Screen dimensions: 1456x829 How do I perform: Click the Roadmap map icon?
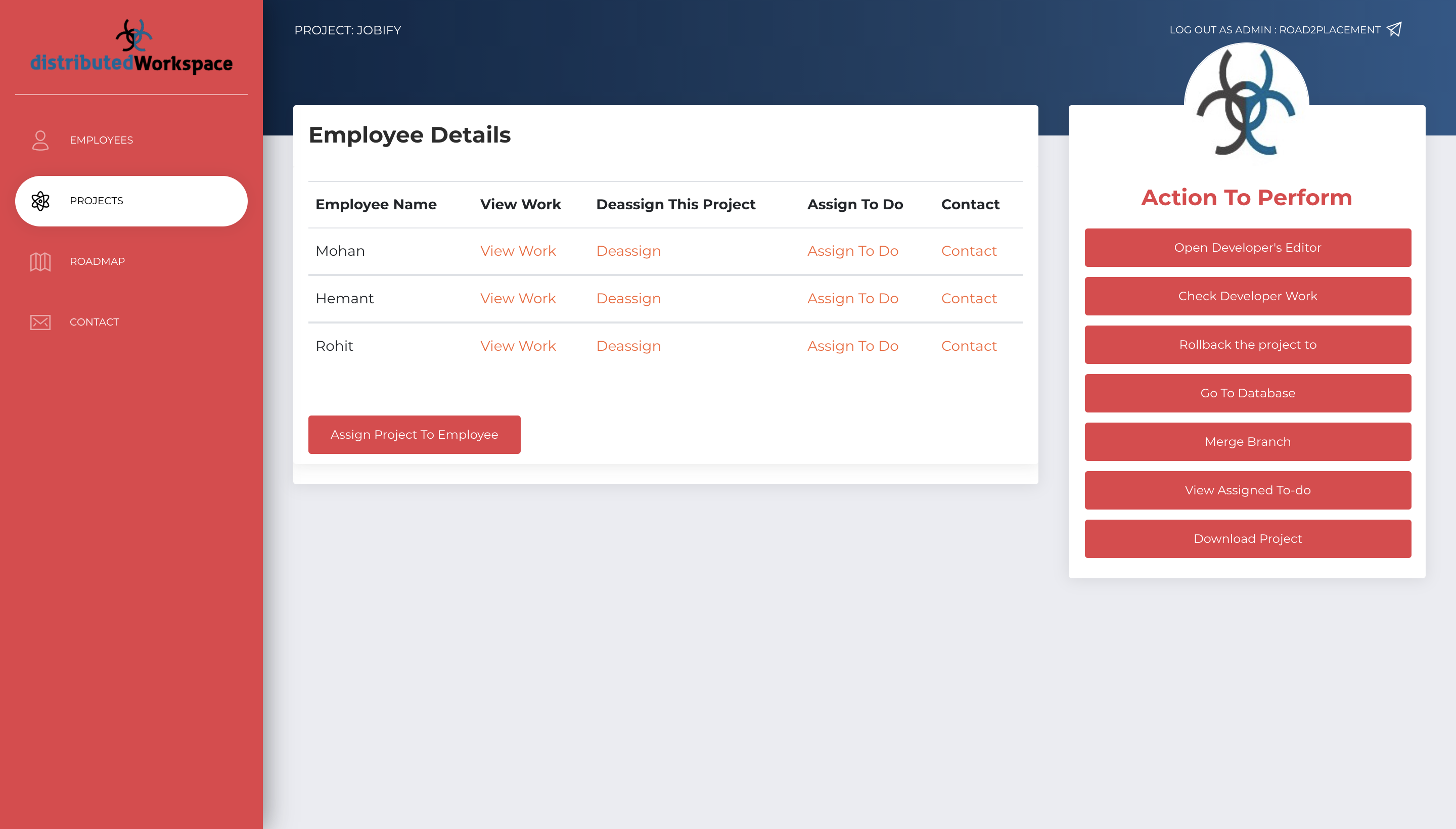pos(40,261)
